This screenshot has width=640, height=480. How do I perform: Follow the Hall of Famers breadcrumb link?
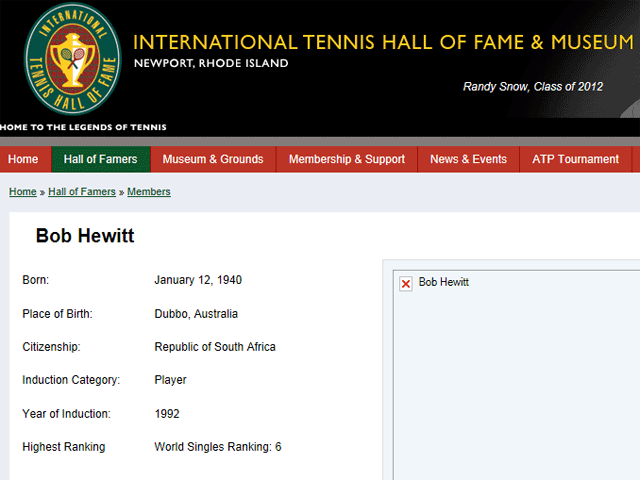click(x=82, y=192)
